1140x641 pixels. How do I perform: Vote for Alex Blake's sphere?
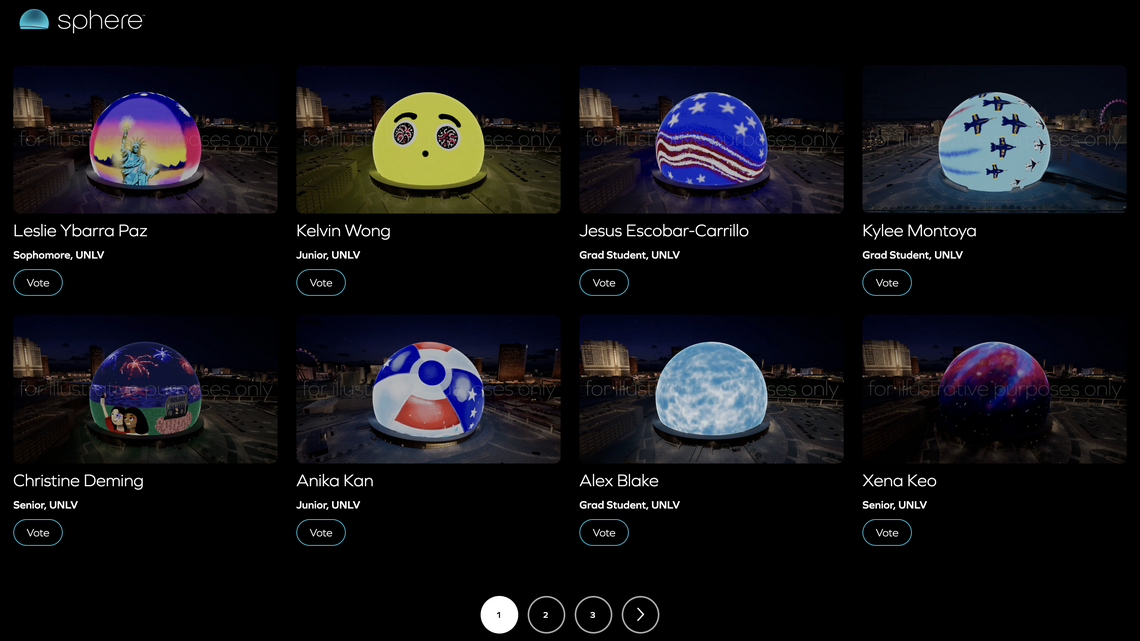[604, 533]
